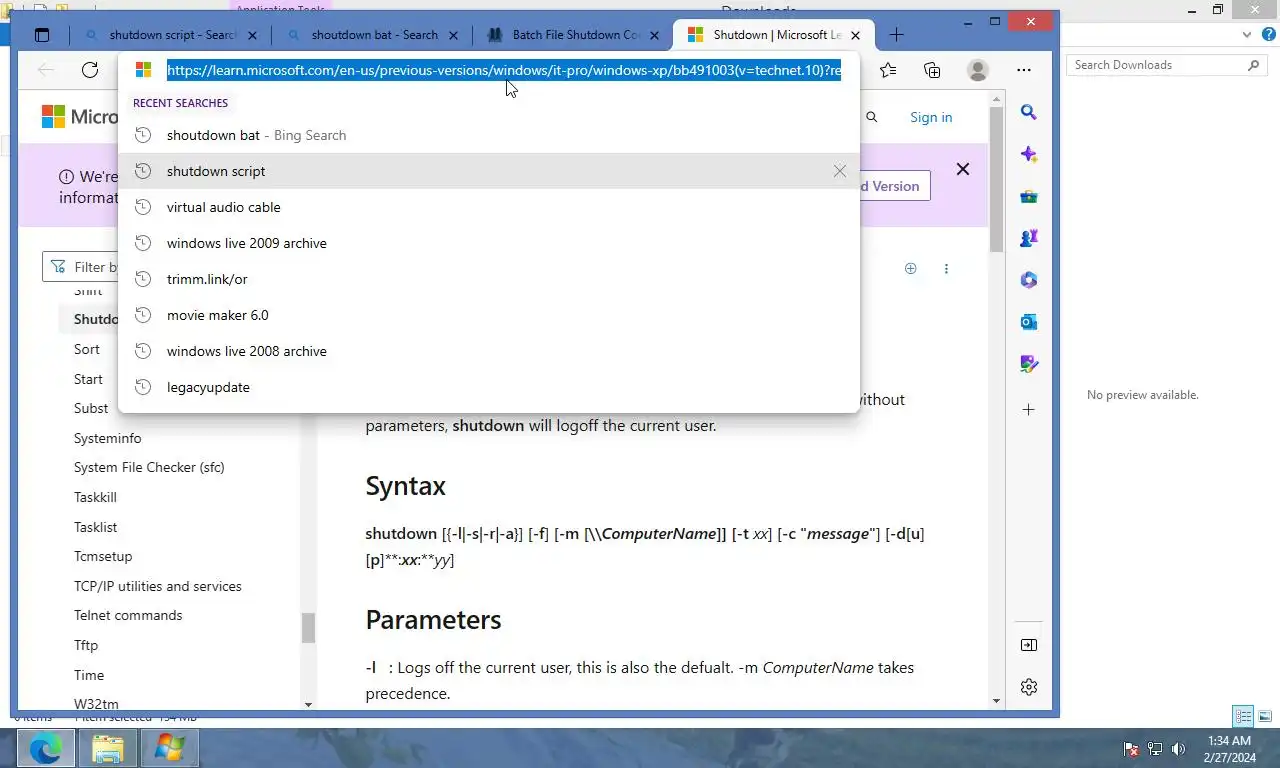
Task: Open the sidebar Tools briefcase icon
Action: point(1029,197)
